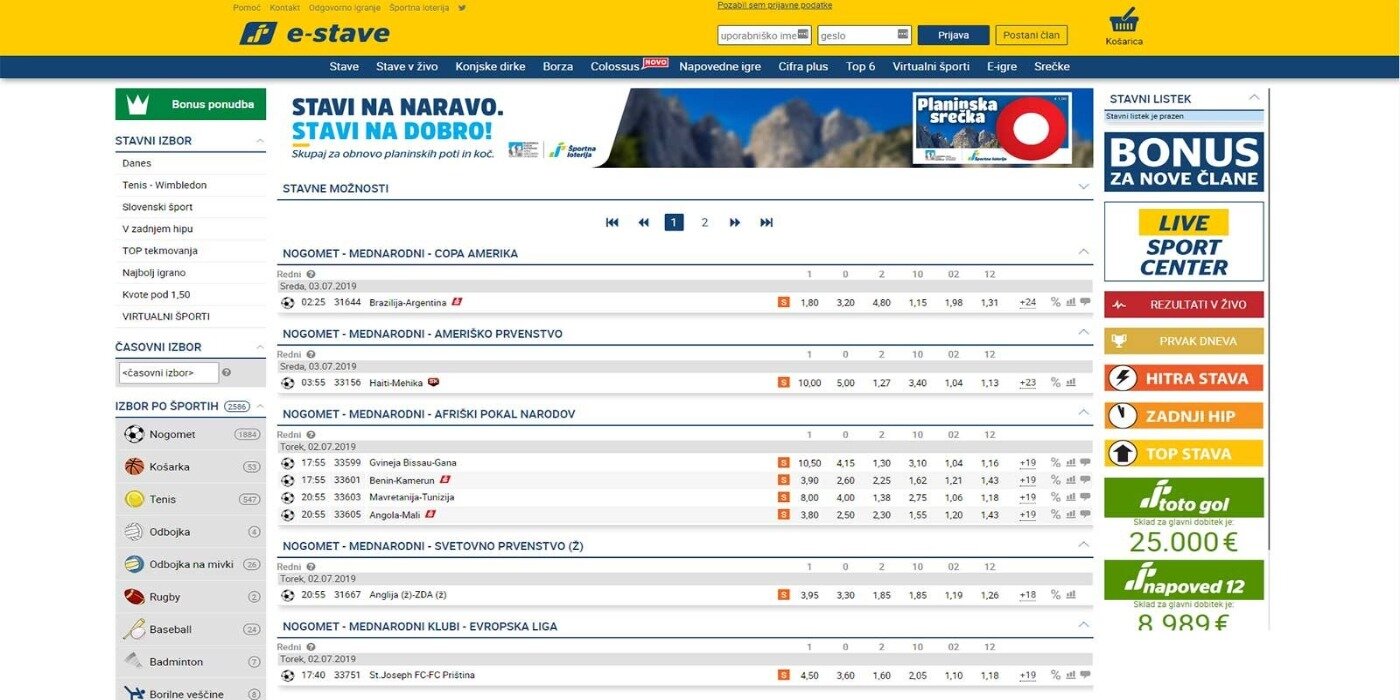Select the Badminton shuttlecock icon
The height and width of the screenshot is (700, 1400).
134,661
